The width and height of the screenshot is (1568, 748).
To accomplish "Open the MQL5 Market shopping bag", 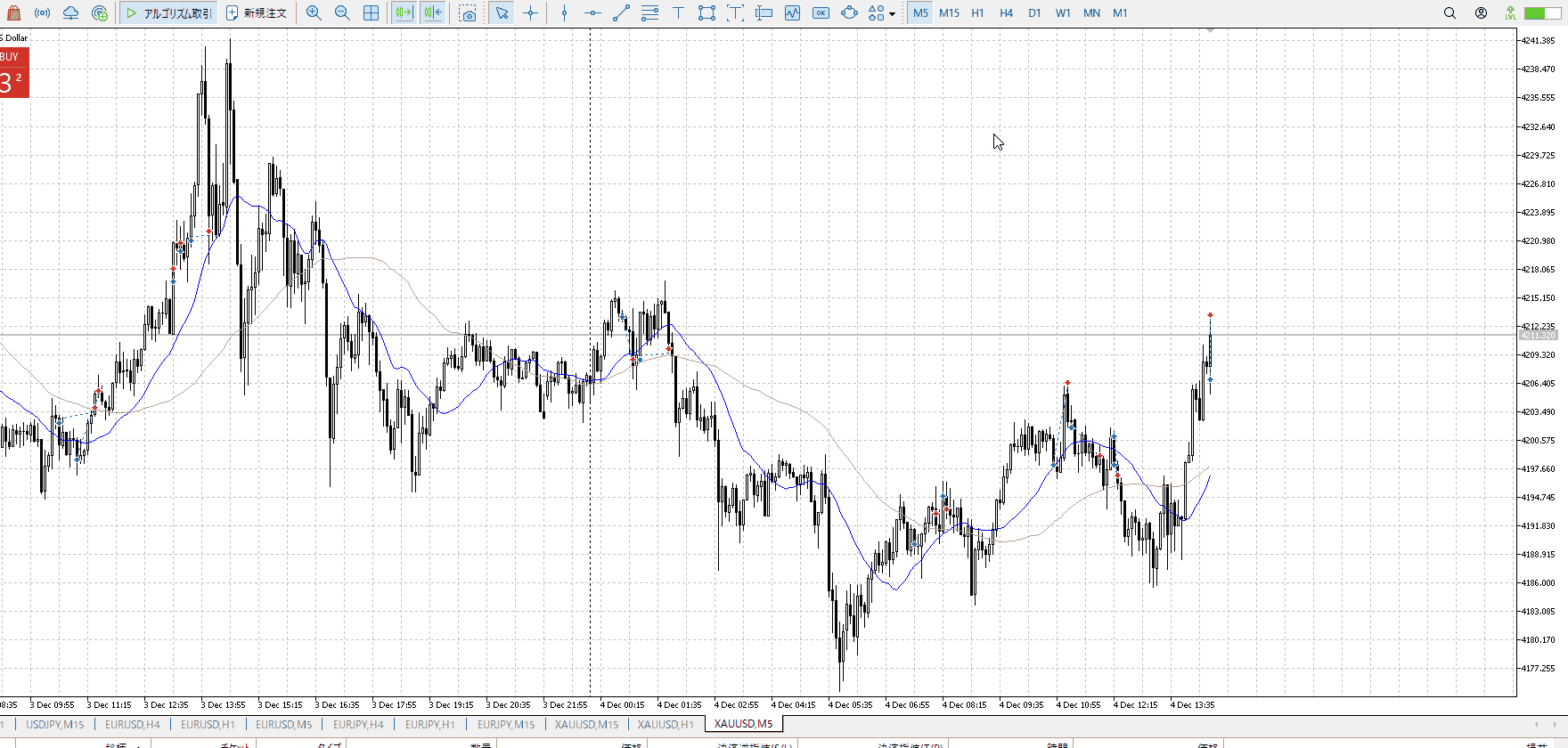I will pyautogui.click(x=13, y=13).
